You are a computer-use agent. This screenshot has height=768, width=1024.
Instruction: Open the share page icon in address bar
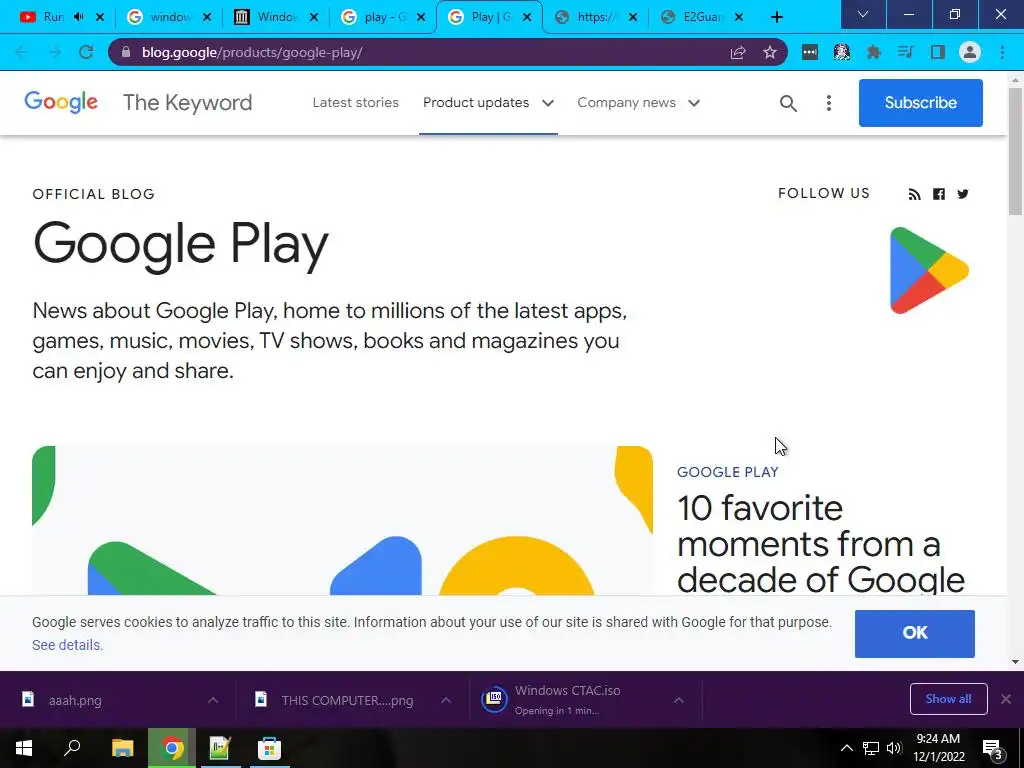[x=738, y=52]
